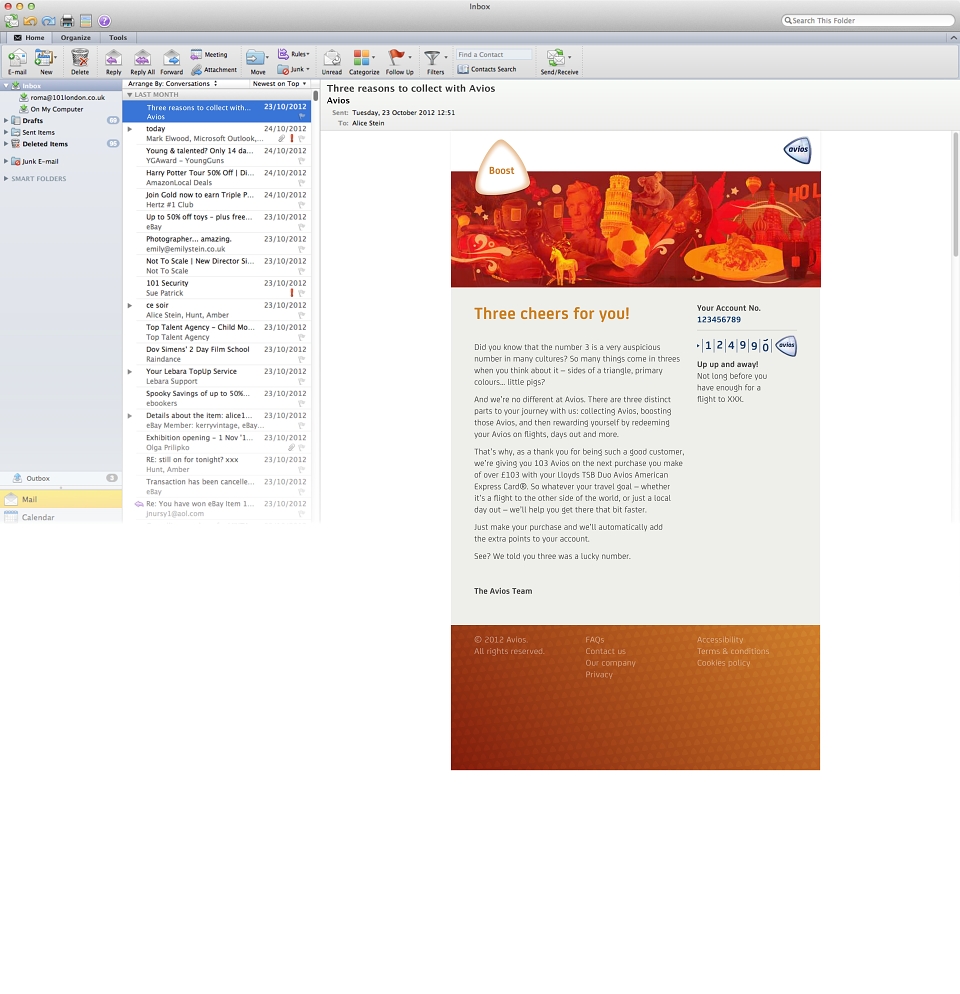
Task: Toggle flag on the Spooky Savings message
Action: (302, 404)
